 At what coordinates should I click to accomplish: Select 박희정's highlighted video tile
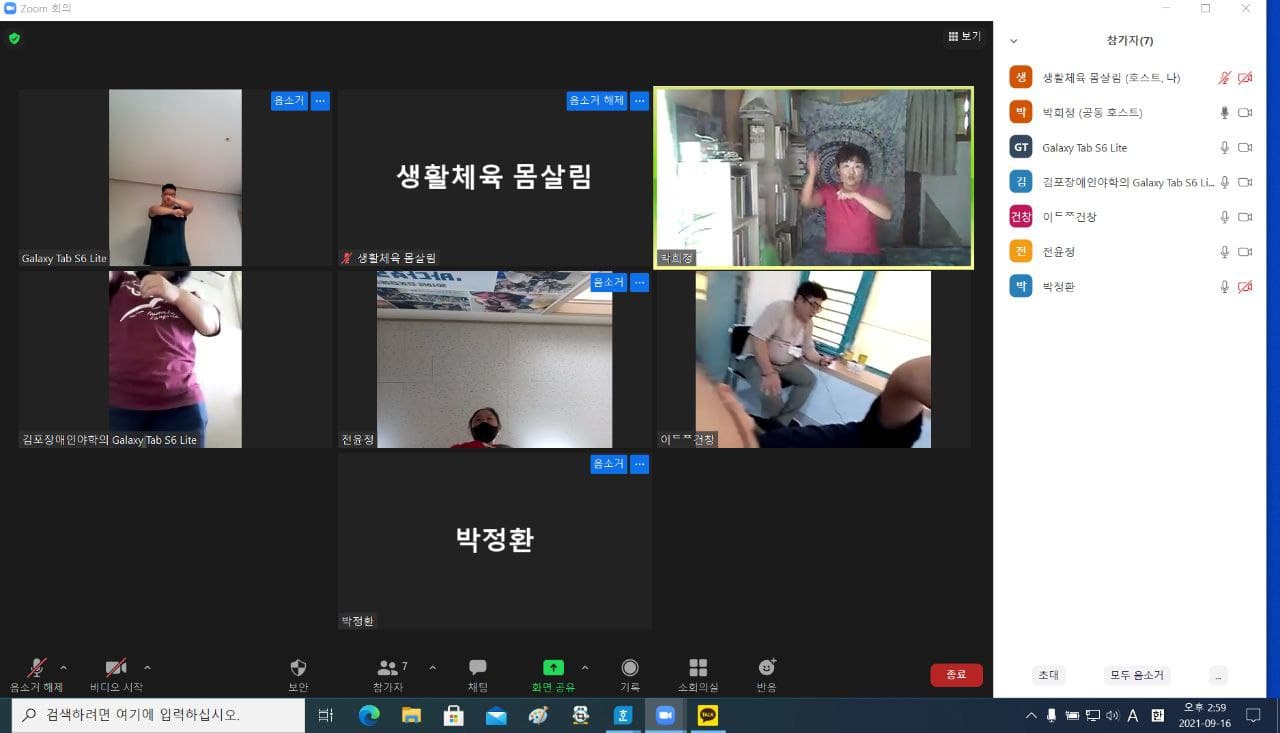[x=813, y=178]
